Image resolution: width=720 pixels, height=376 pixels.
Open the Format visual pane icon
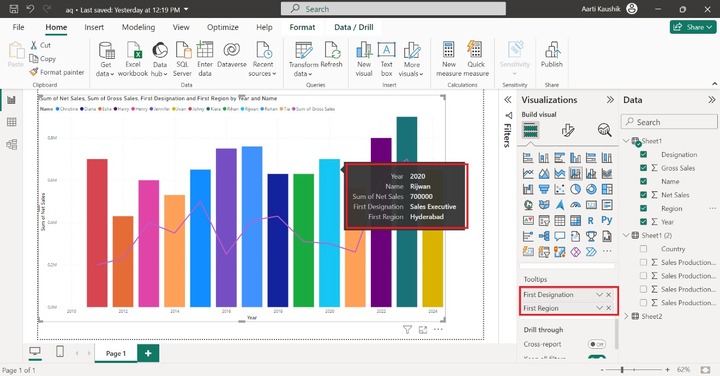pos(568,130)
